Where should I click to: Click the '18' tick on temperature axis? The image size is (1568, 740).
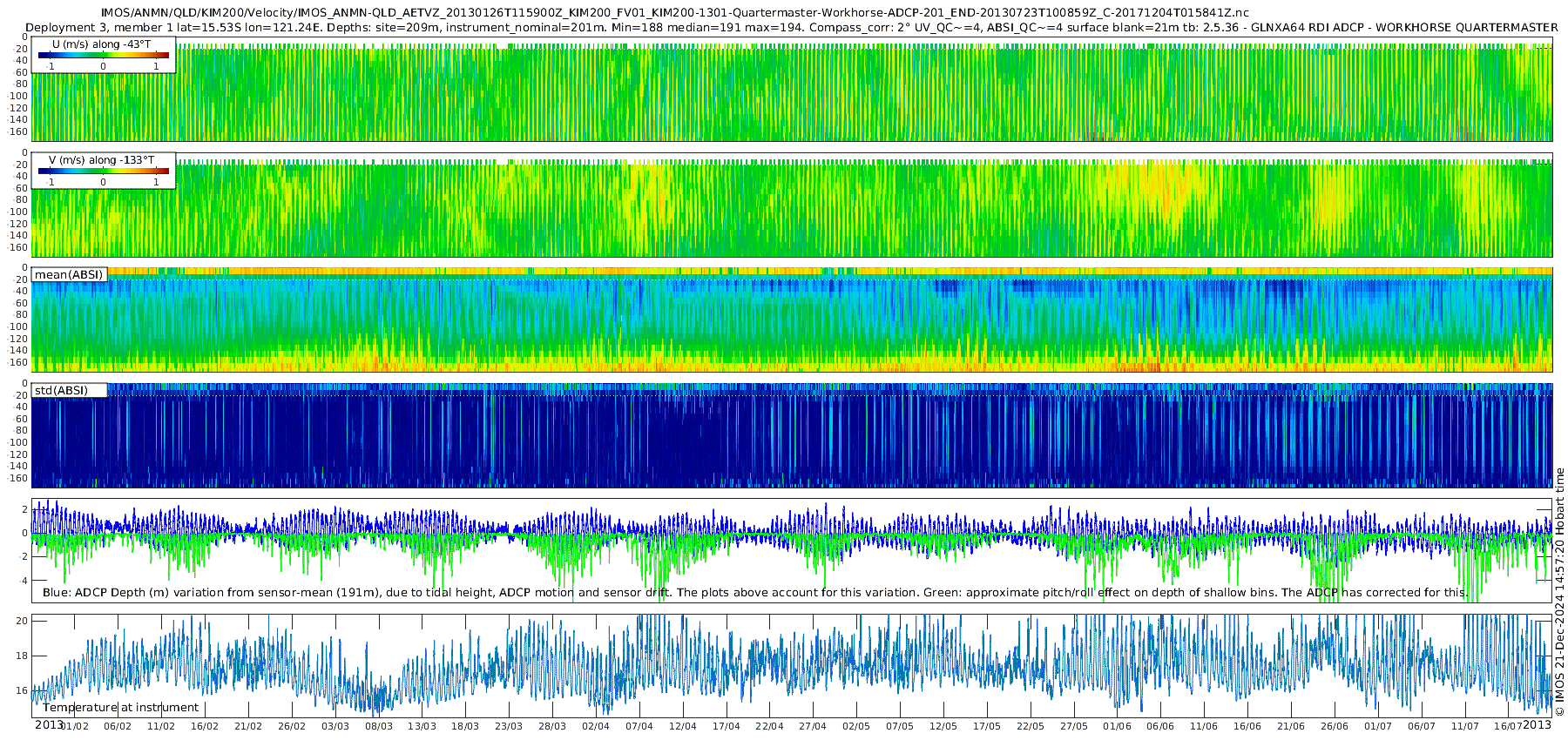[x=22, y=656]
